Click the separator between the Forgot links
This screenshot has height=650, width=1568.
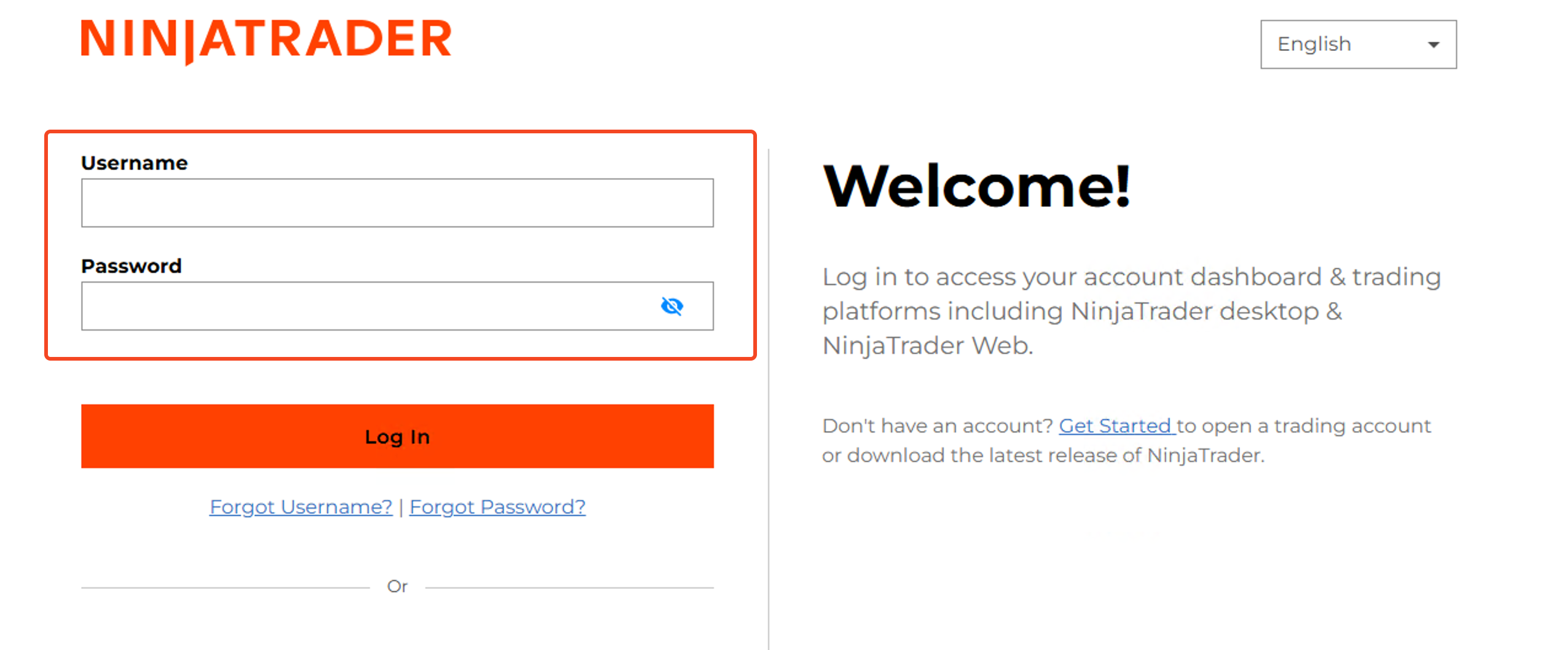[401, 507]
